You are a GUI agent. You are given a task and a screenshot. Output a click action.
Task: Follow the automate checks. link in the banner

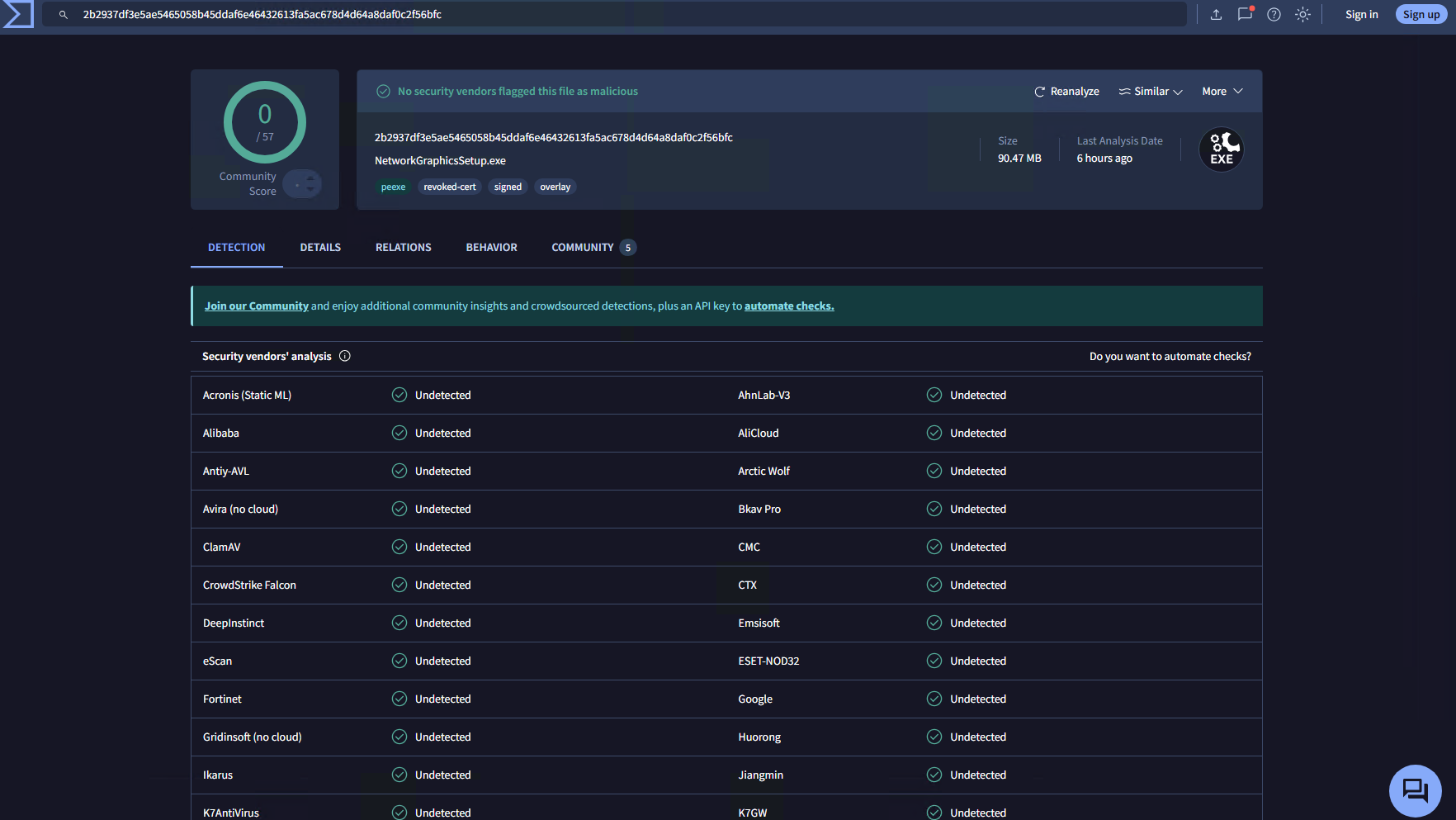(789, 306)
